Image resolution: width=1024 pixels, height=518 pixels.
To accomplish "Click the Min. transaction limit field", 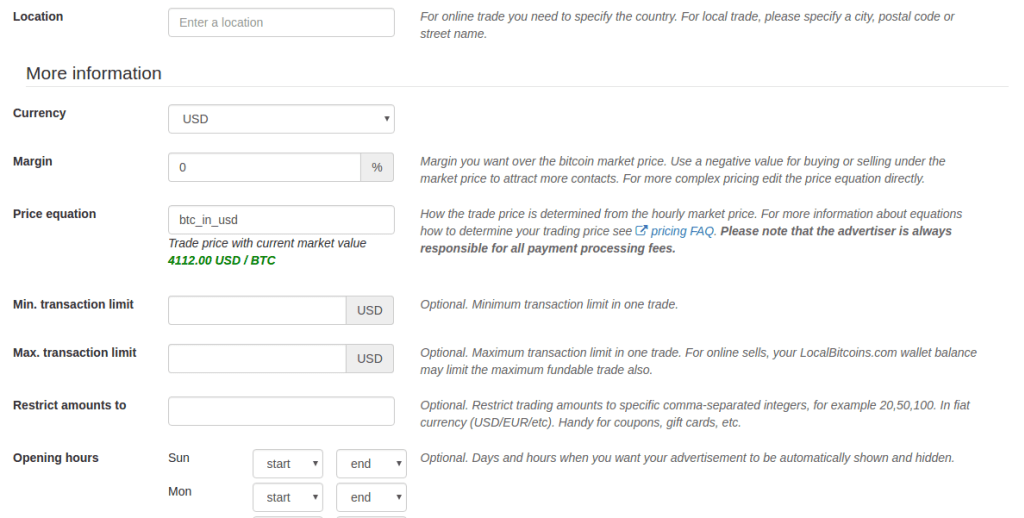I will 257,310.
